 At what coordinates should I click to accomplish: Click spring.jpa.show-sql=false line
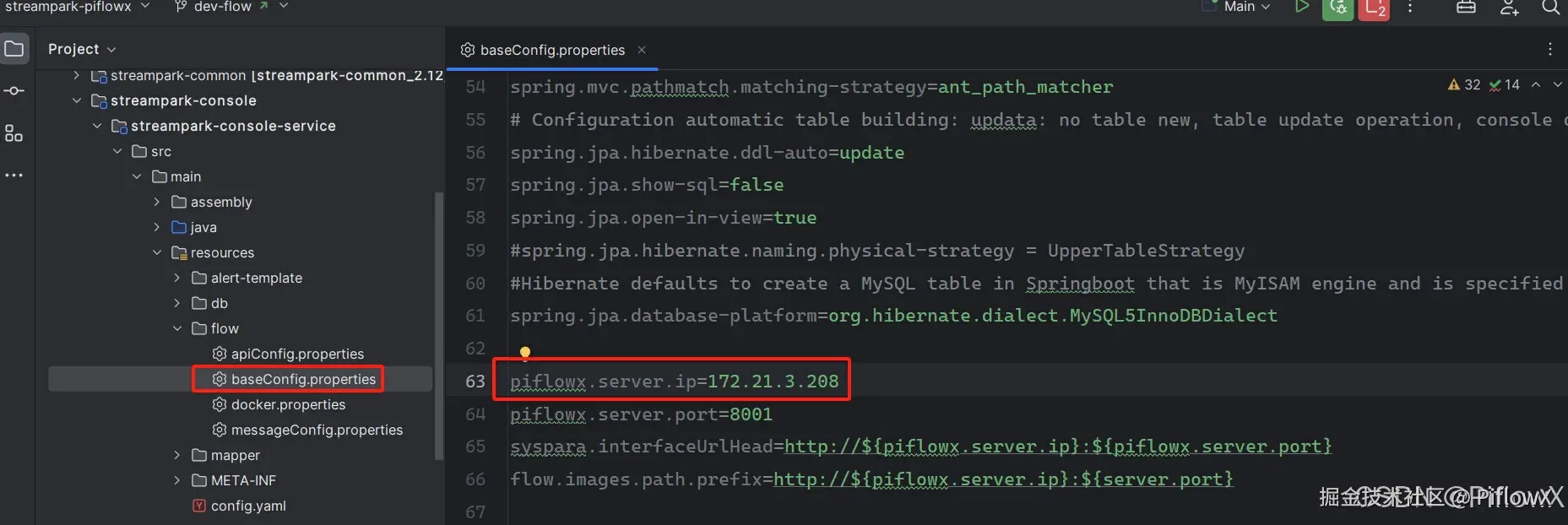pos(647,185)
